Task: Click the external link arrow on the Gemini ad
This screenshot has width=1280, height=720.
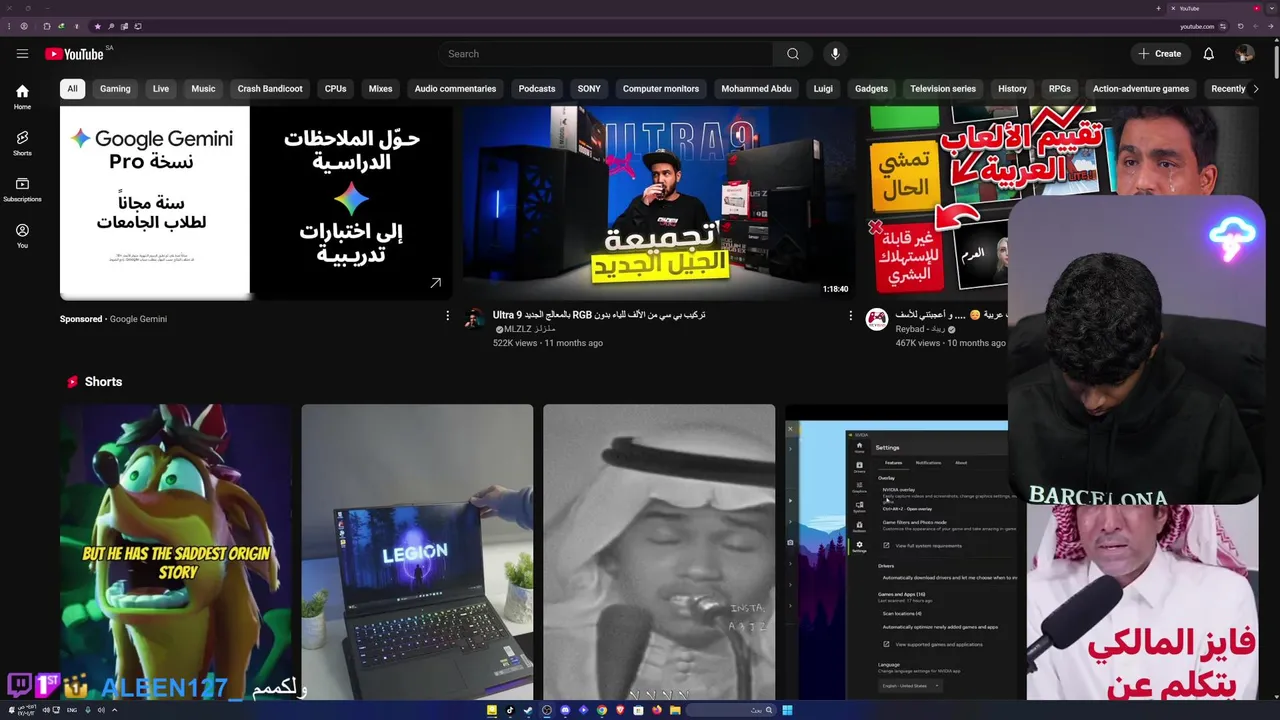Action: tap(435, 284)
